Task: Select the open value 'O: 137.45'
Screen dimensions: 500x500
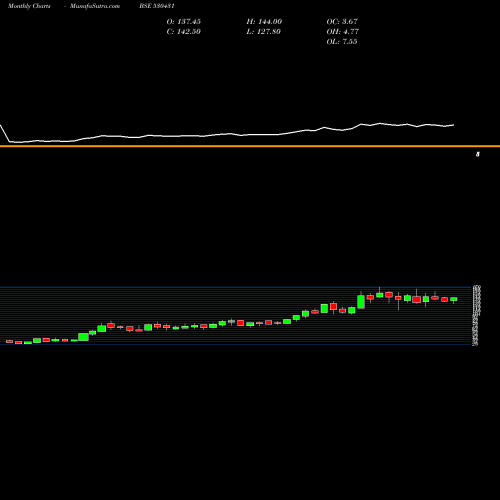Action: pos(184,22)
